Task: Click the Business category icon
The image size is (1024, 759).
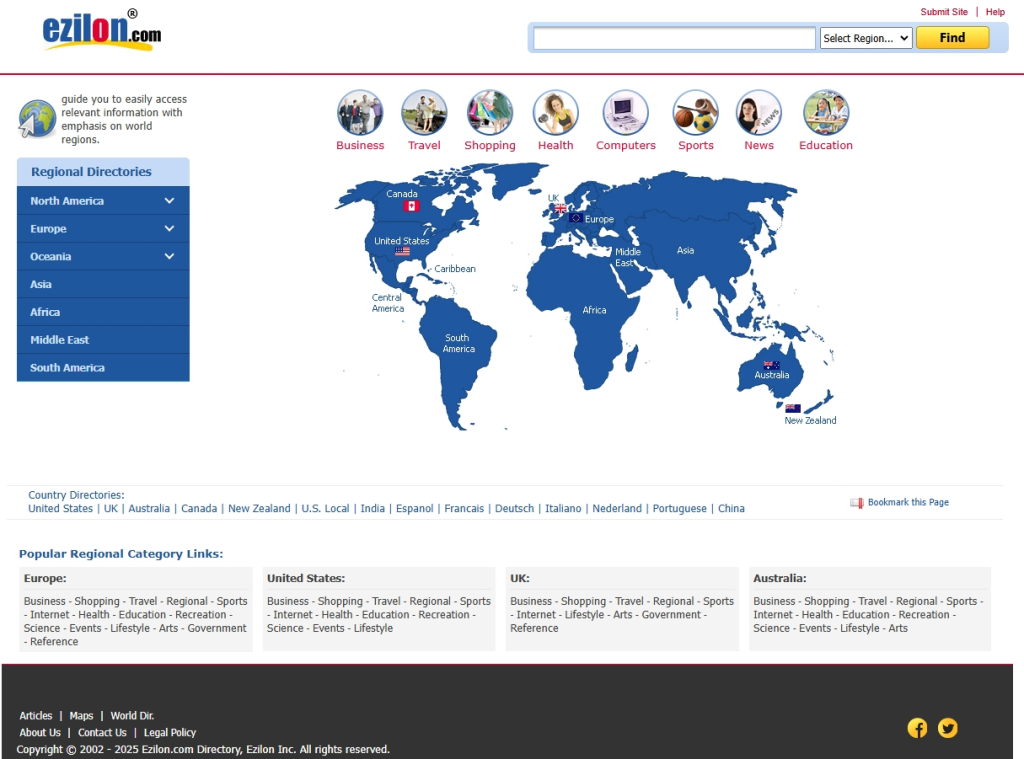Action: 360,113
